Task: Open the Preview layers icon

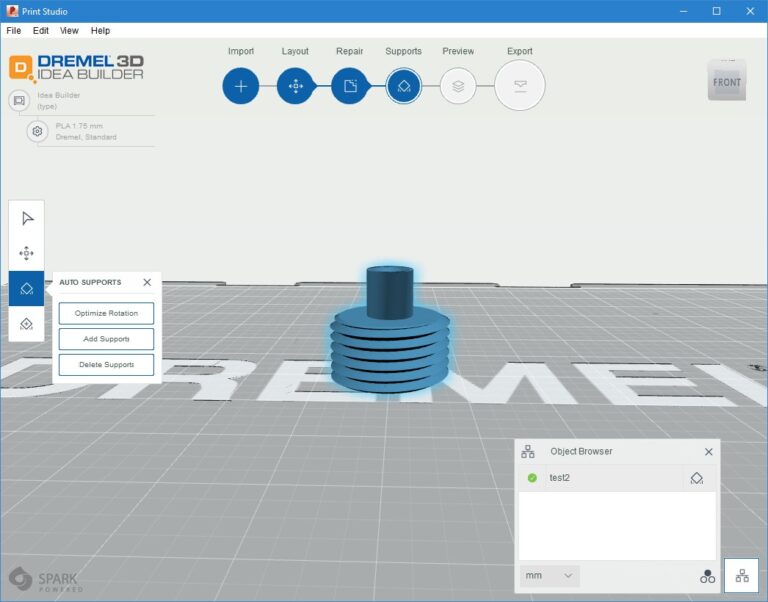Action: click(458, 86)
